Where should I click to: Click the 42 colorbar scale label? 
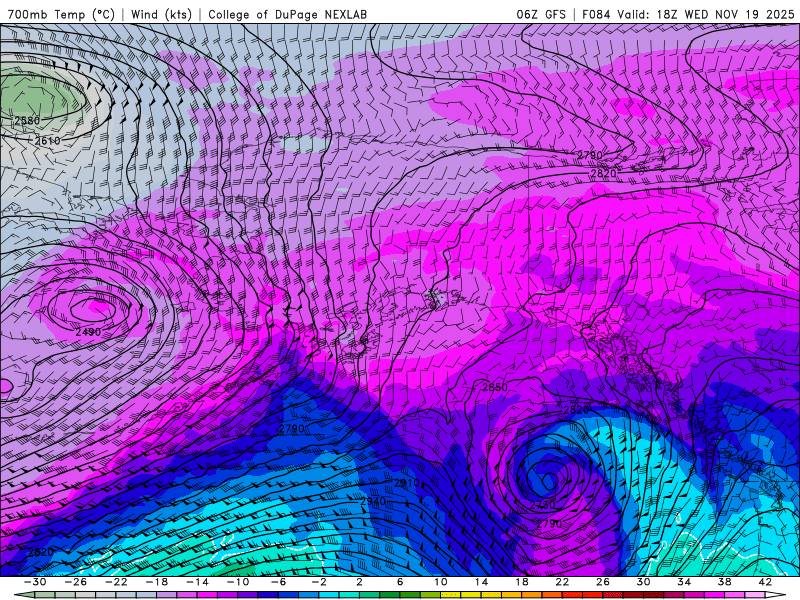[764, 582]
